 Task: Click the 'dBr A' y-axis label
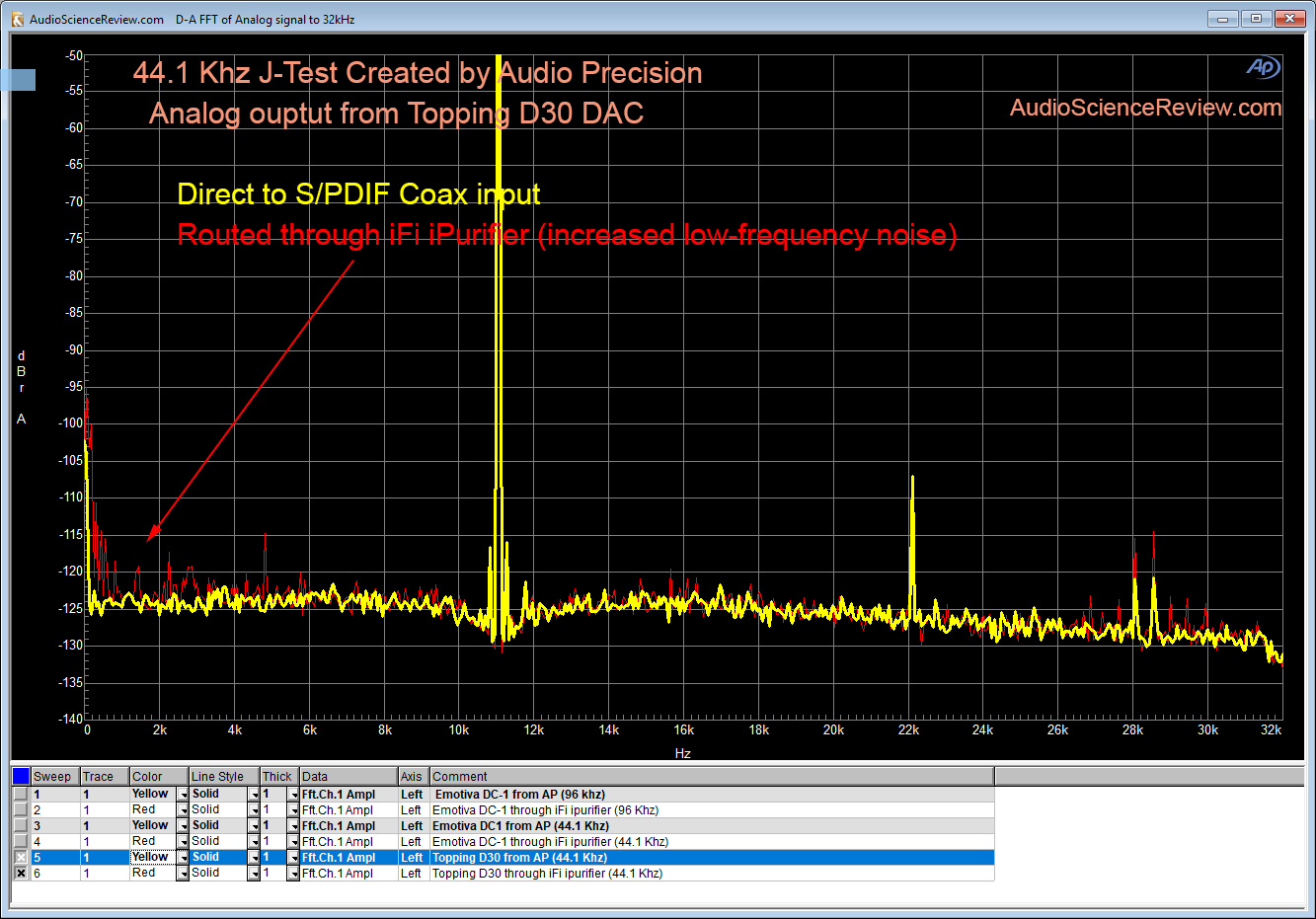click(x=21, y=387)
